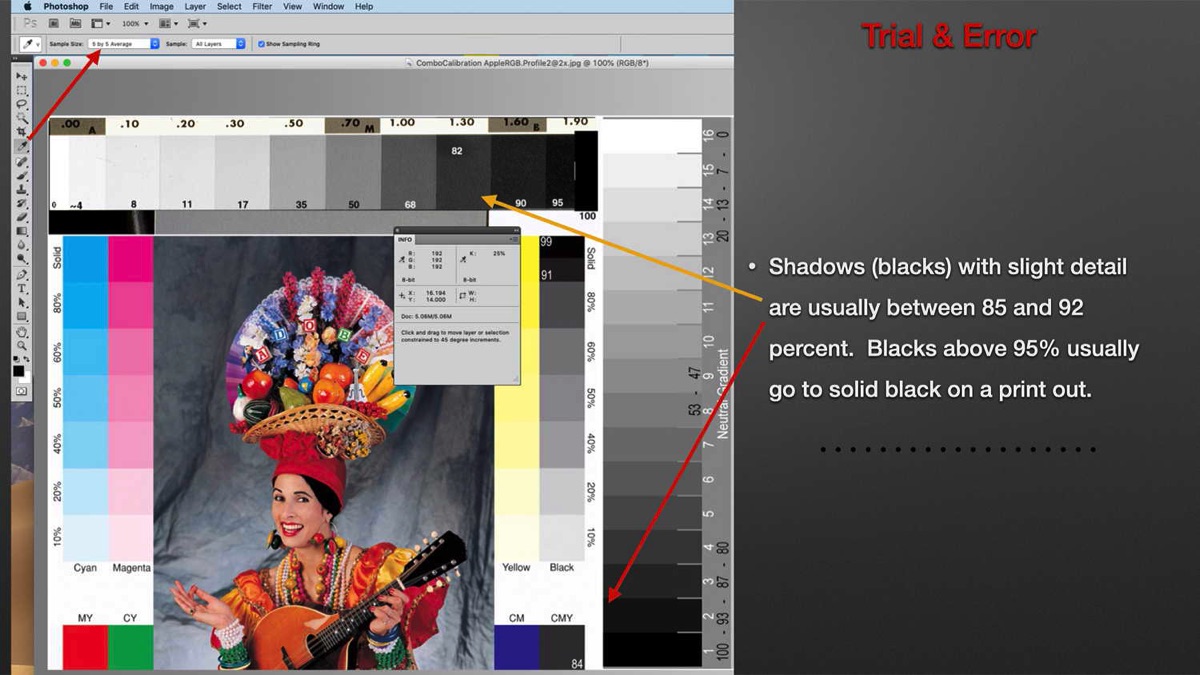1200x675 pixels.
Task: Click the background color swatch
Action: coord(25,376)
